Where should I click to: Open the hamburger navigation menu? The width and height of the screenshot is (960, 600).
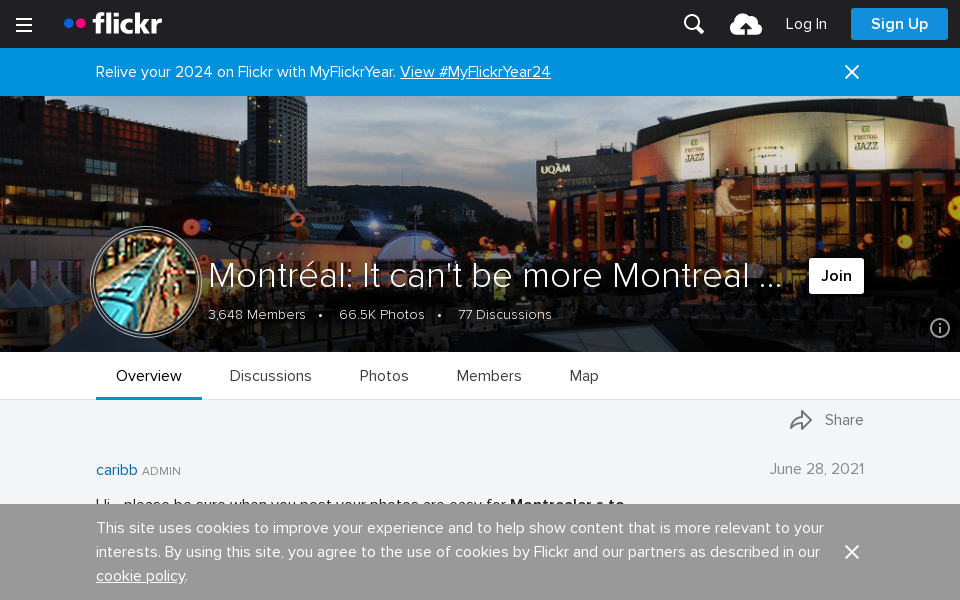coord(24,24)
